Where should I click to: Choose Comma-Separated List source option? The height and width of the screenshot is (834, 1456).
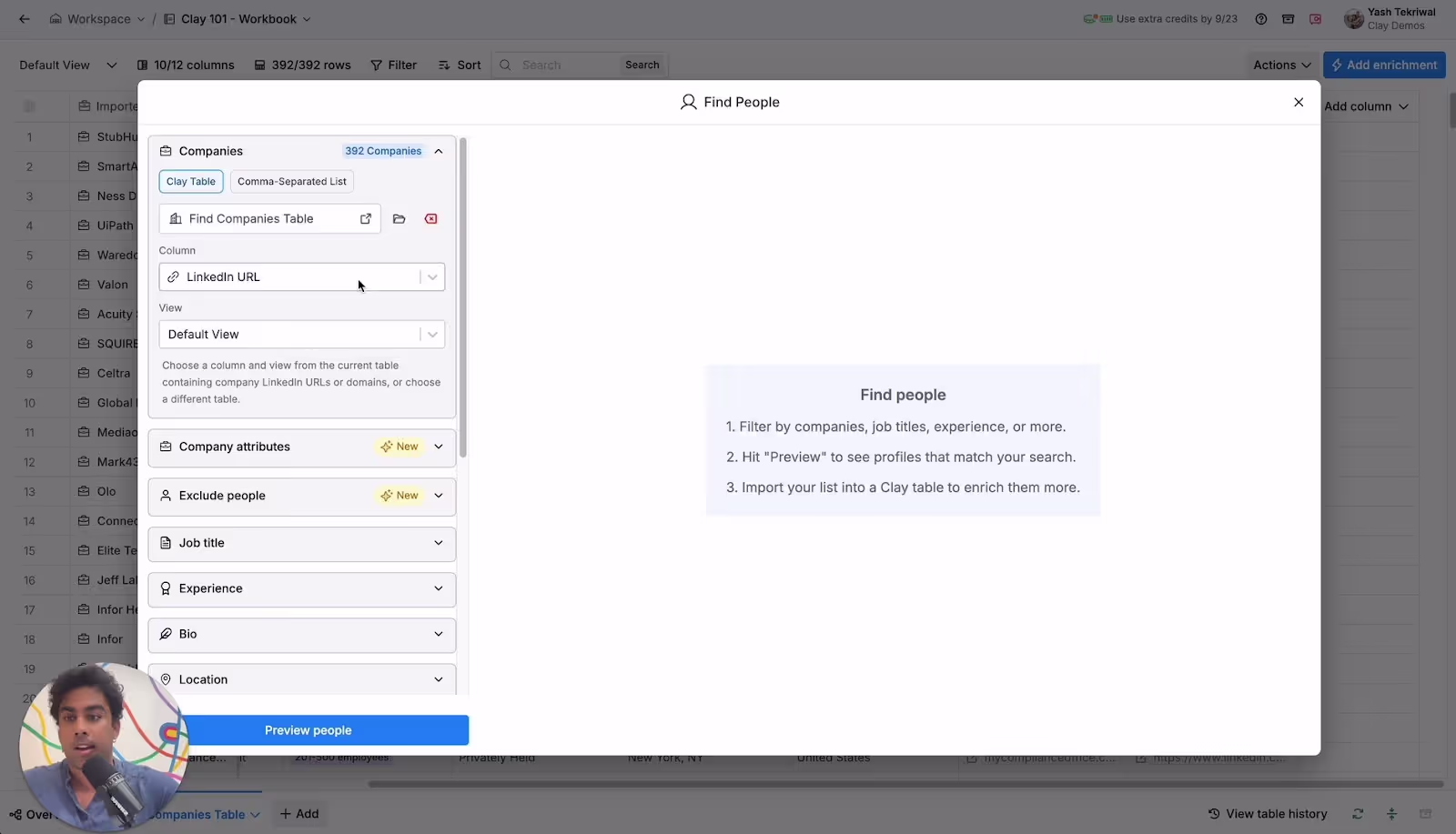[x=292, y=182]
